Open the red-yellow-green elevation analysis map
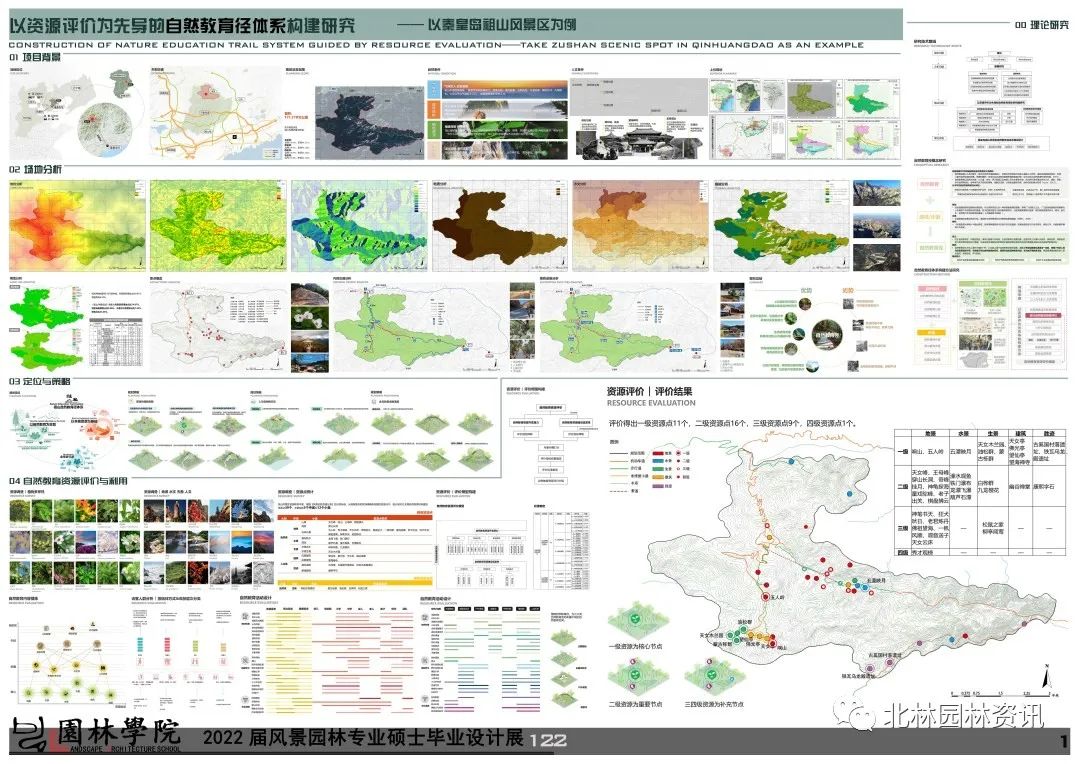The image size is (1080, 764). [77, 226]
